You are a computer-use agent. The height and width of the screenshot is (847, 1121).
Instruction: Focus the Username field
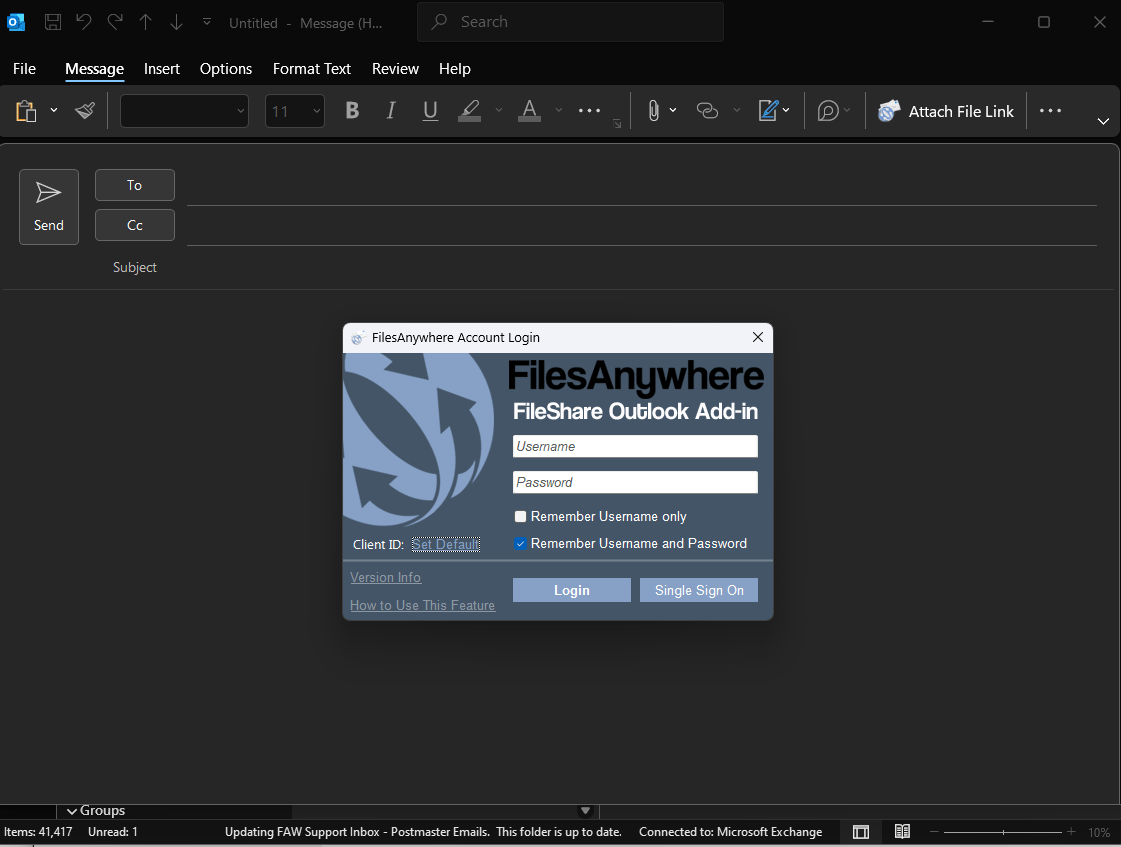636,446
